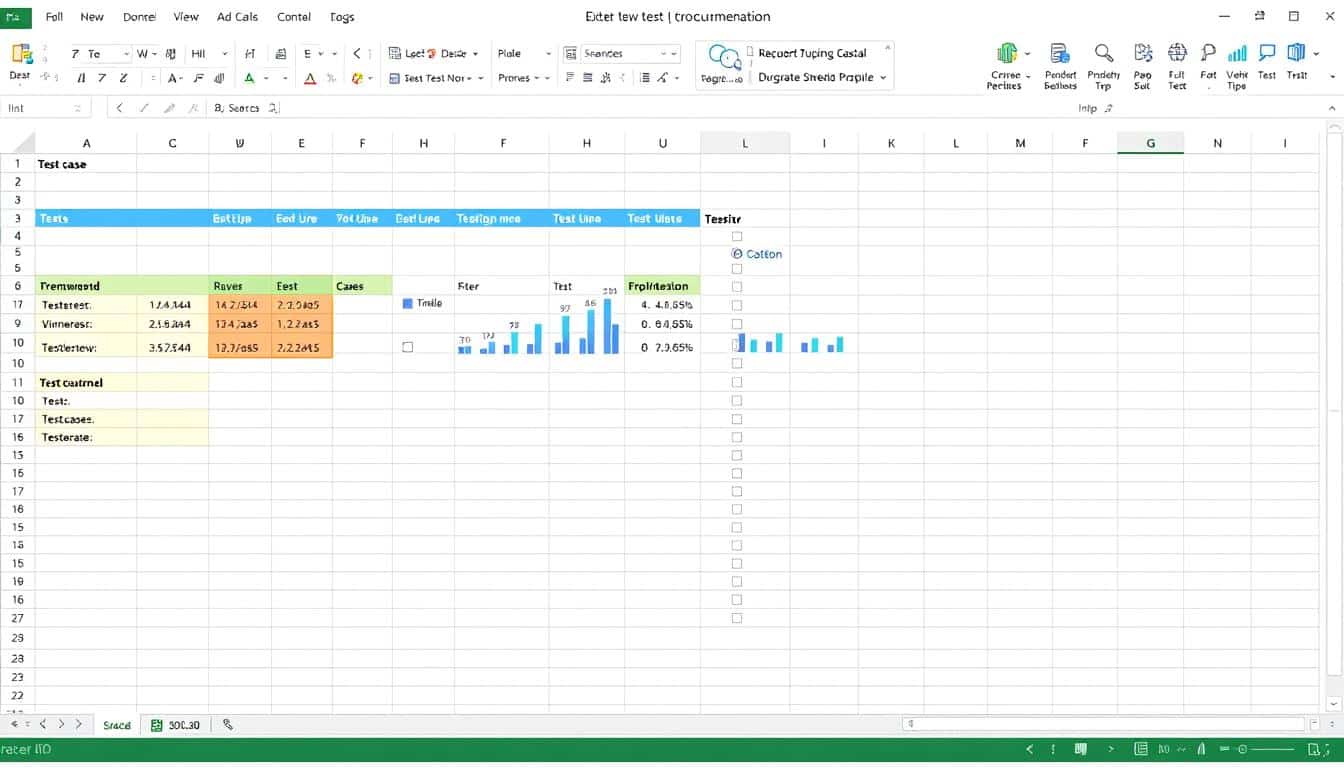Click the Test comment bubble icon

[1267, 53]
